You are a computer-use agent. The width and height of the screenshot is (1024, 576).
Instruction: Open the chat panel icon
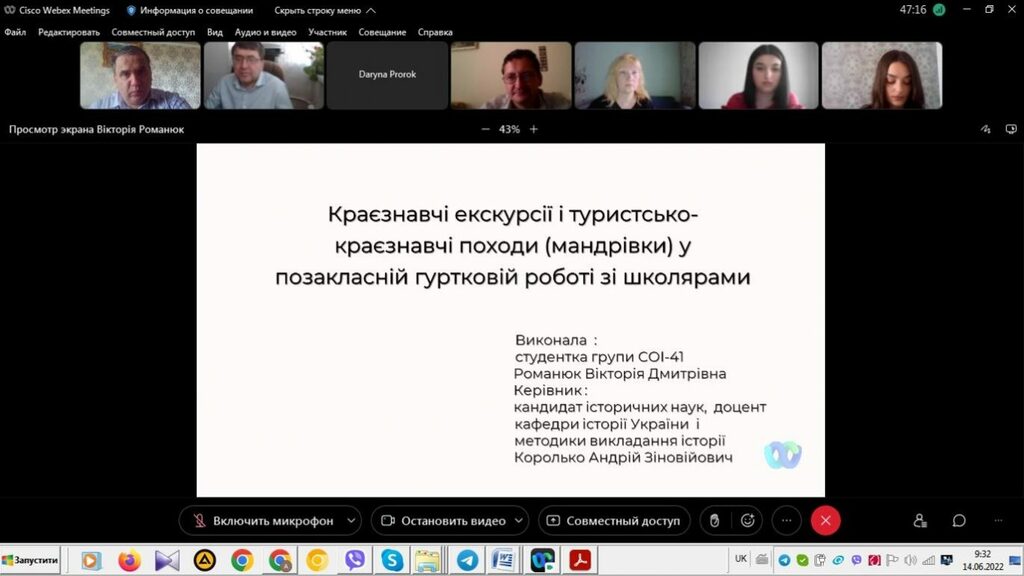(x=959, y=520)
